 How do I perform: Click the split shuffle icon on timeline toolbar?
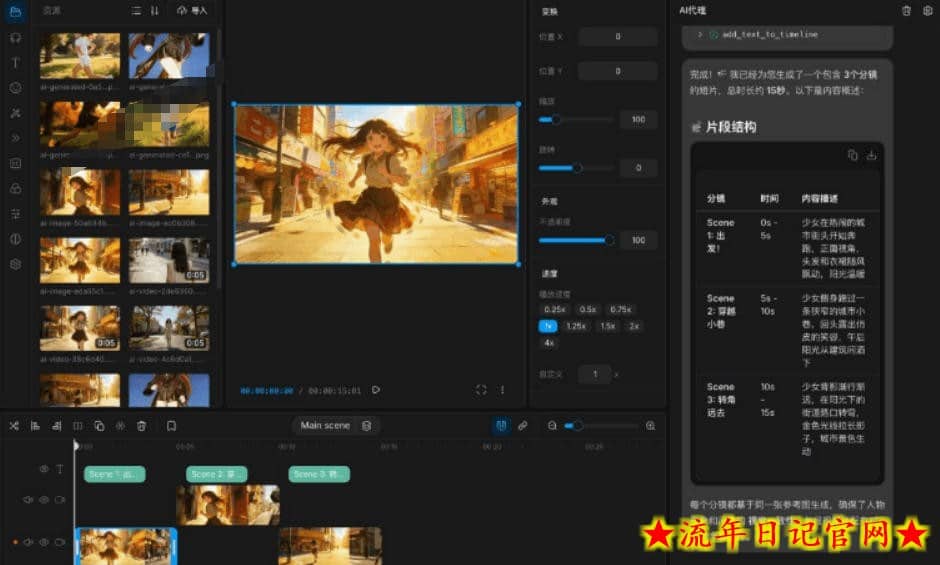(x=14, y=426)
